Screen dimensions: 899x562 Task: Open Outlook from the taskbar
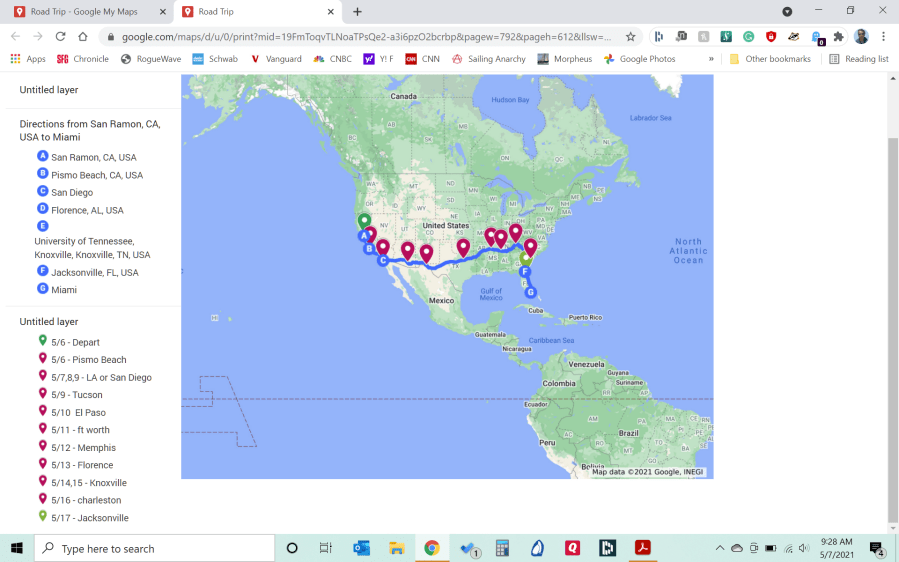[362, 548]
